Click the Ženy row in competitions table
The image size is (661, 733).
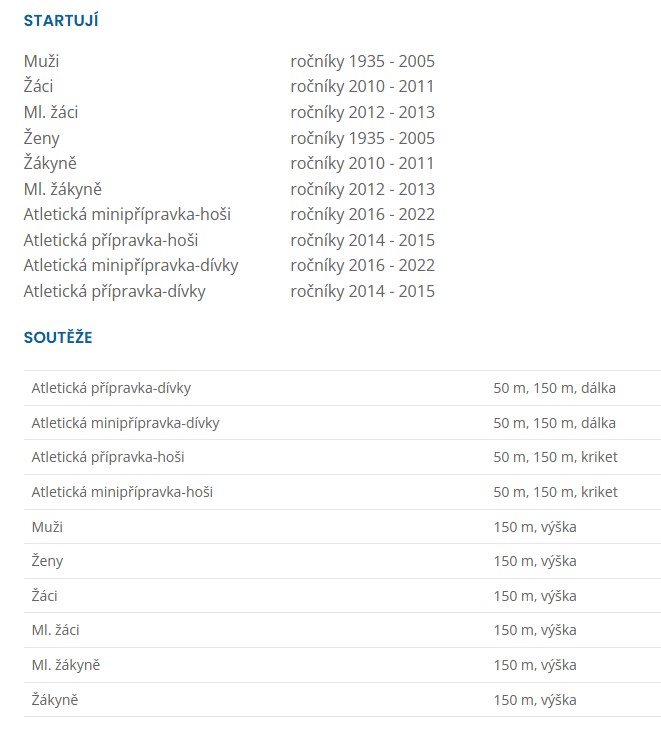coord(47,561)
